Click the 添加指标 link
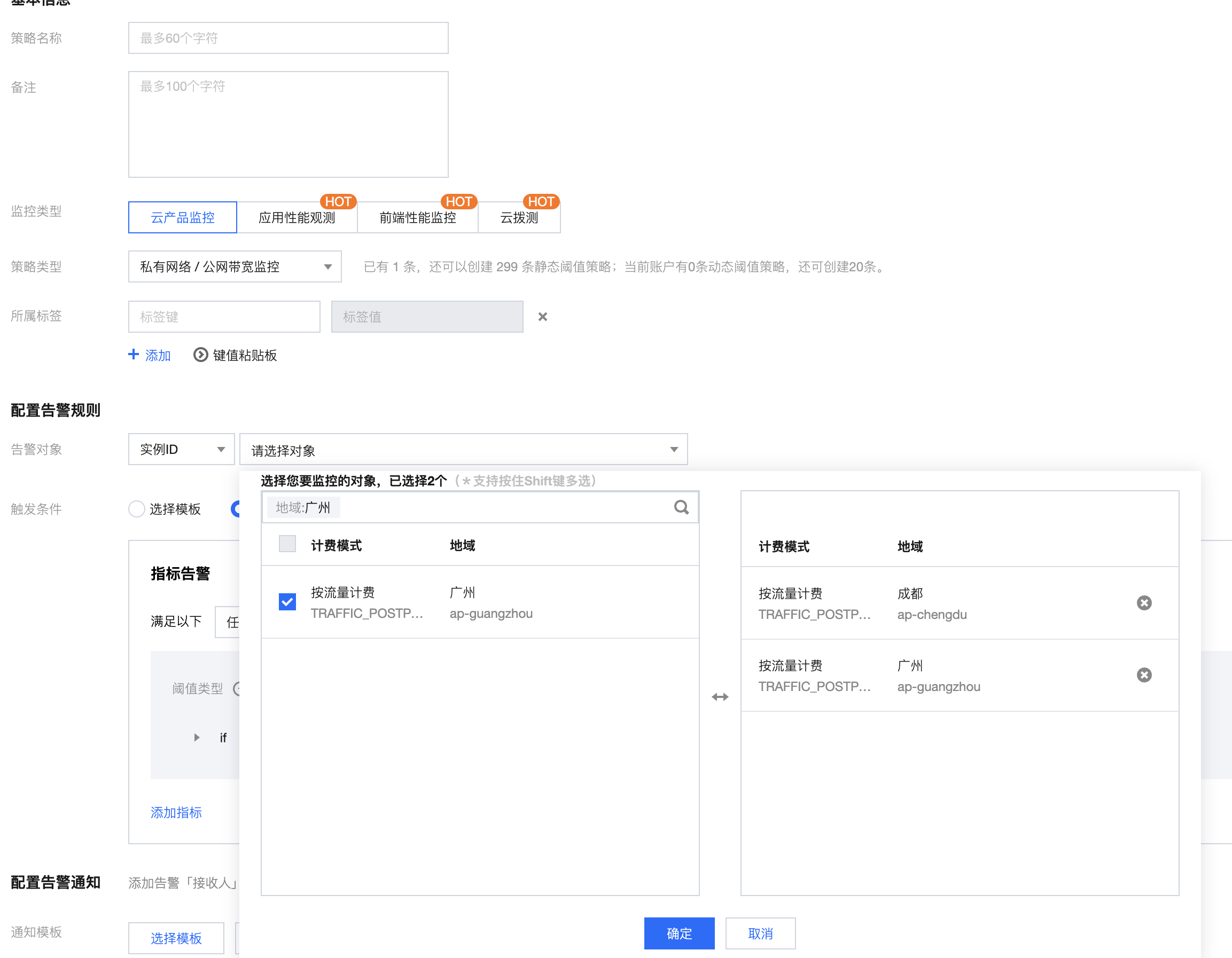The width and height of the screenshot is (1232, 958). 176,813
